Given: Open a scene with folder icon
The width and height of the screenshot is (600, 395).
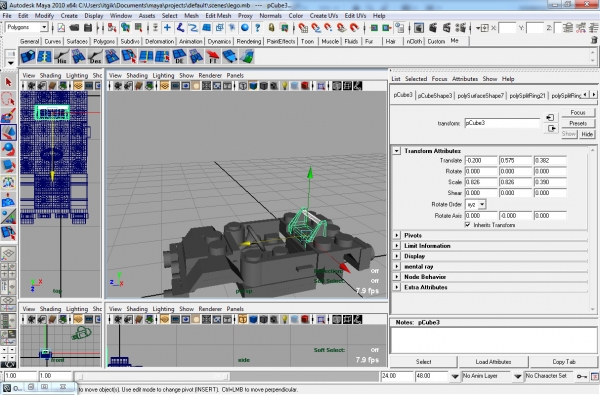Looking at the screenshot, I should [x=74, y=28].
